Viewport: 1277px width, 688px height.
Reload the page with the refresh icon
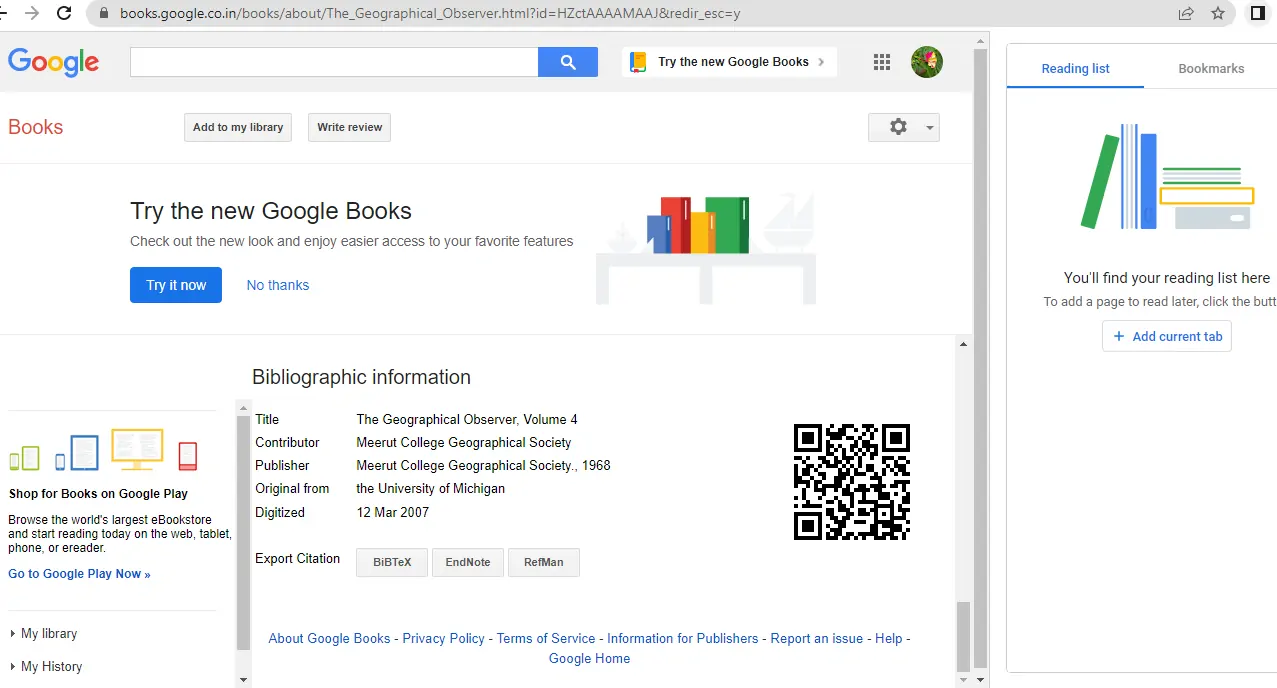(64, 14)
